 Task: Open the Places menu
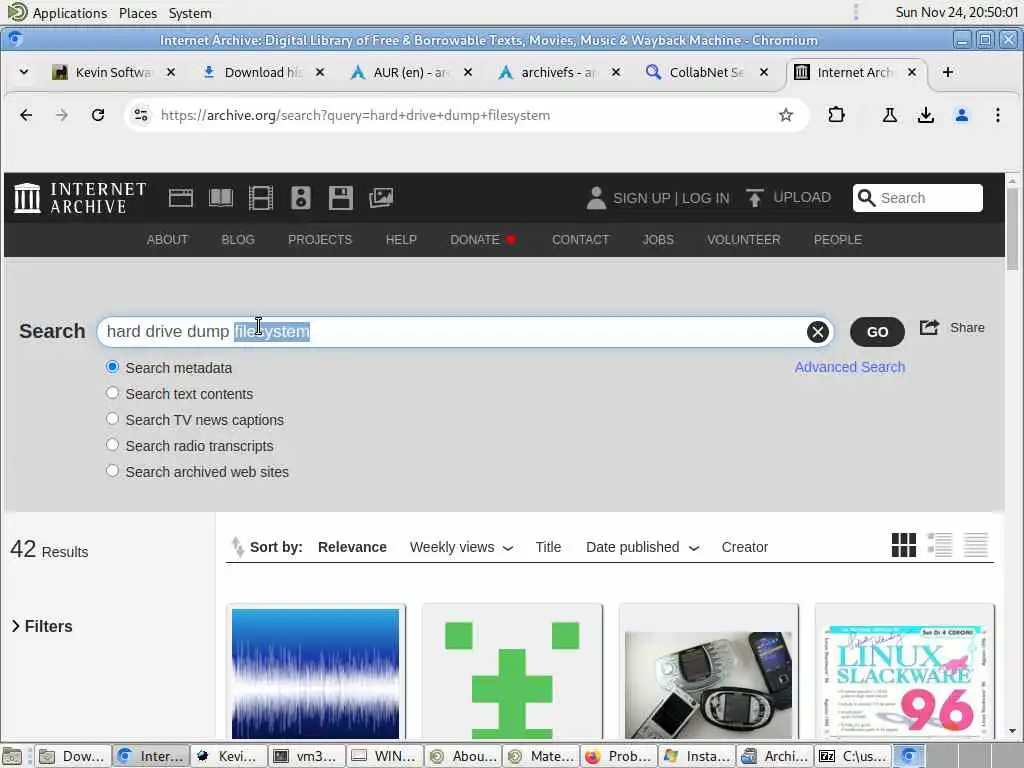(x=138, y=13)
